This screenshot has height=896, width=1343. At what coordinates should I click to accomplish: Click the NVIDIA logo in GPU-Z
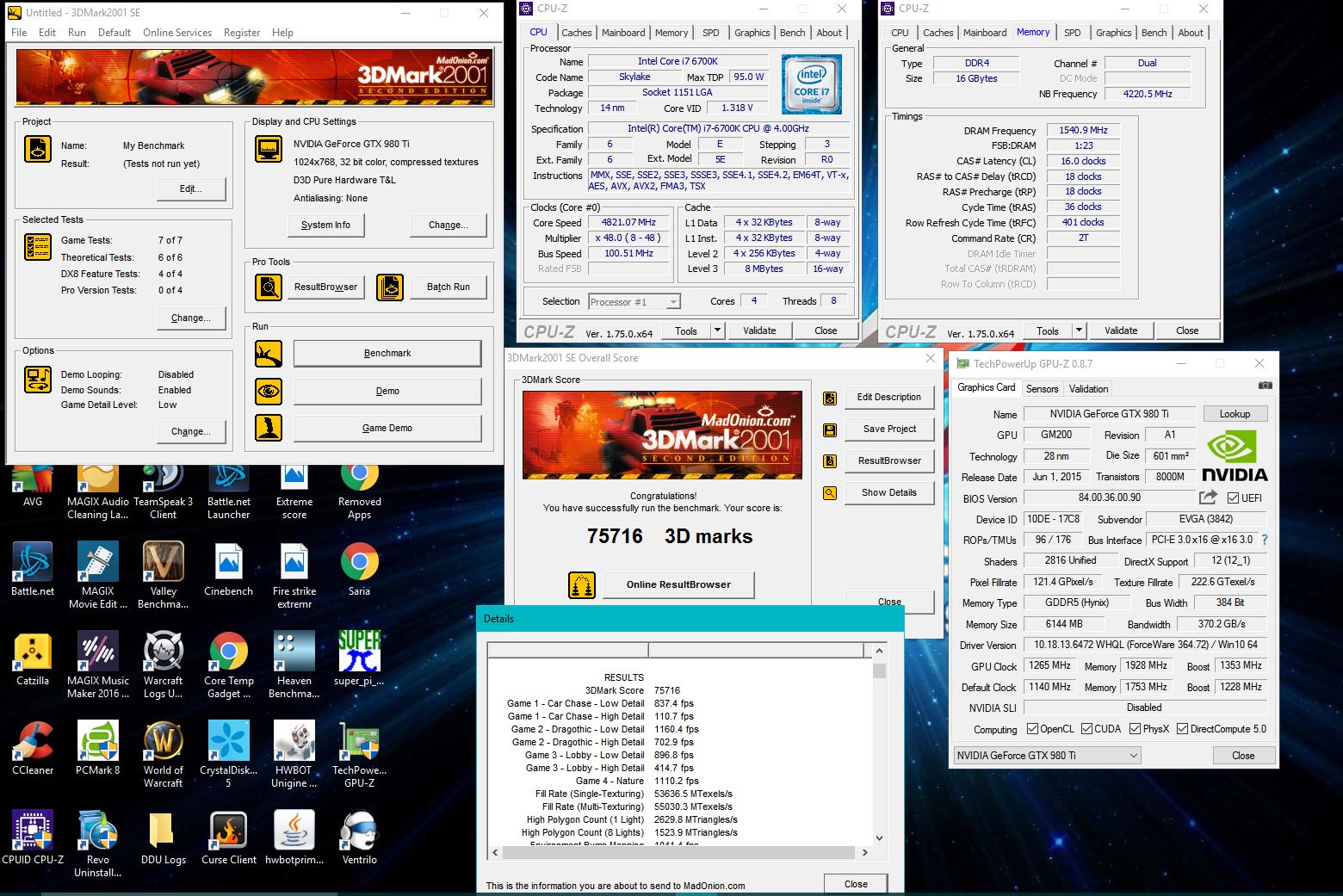(x=1235, y=456)
